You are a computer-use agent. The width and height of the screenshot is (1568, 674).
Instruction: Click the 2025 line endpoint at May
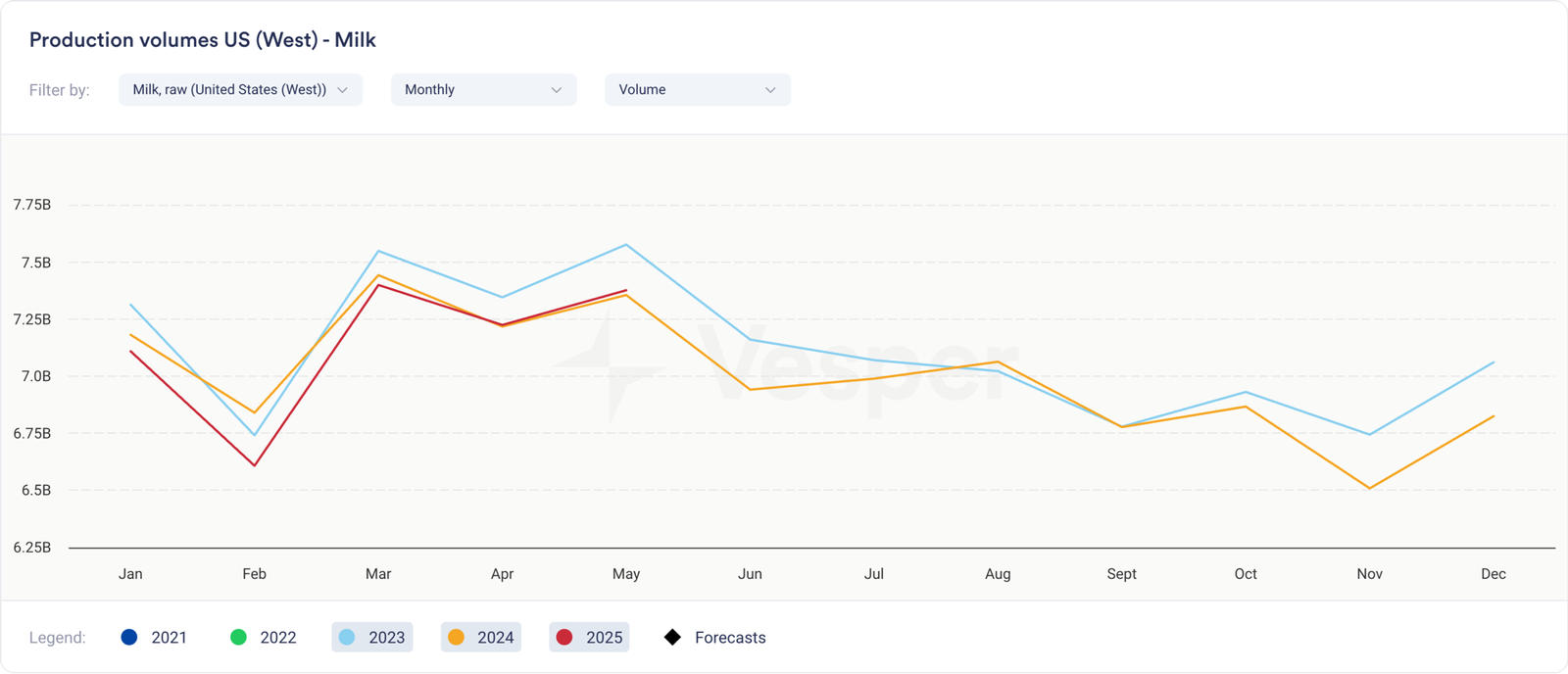pyautogui.click(x=626, y=290)
